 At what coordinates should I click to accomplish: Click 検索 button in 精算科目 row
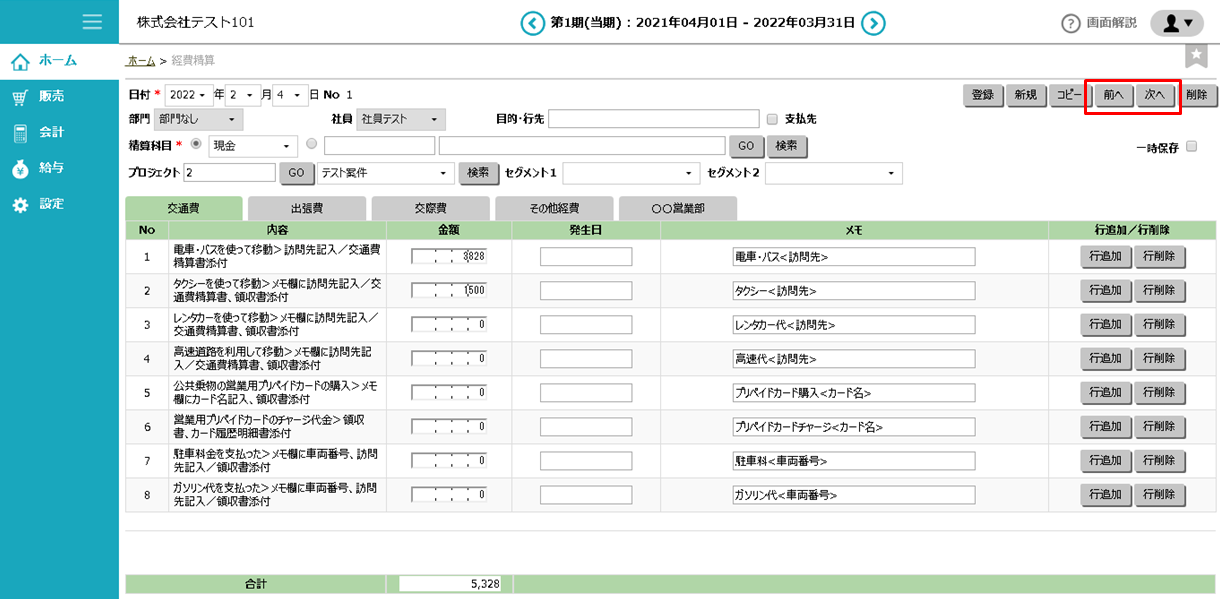click(x=787, y=146)
